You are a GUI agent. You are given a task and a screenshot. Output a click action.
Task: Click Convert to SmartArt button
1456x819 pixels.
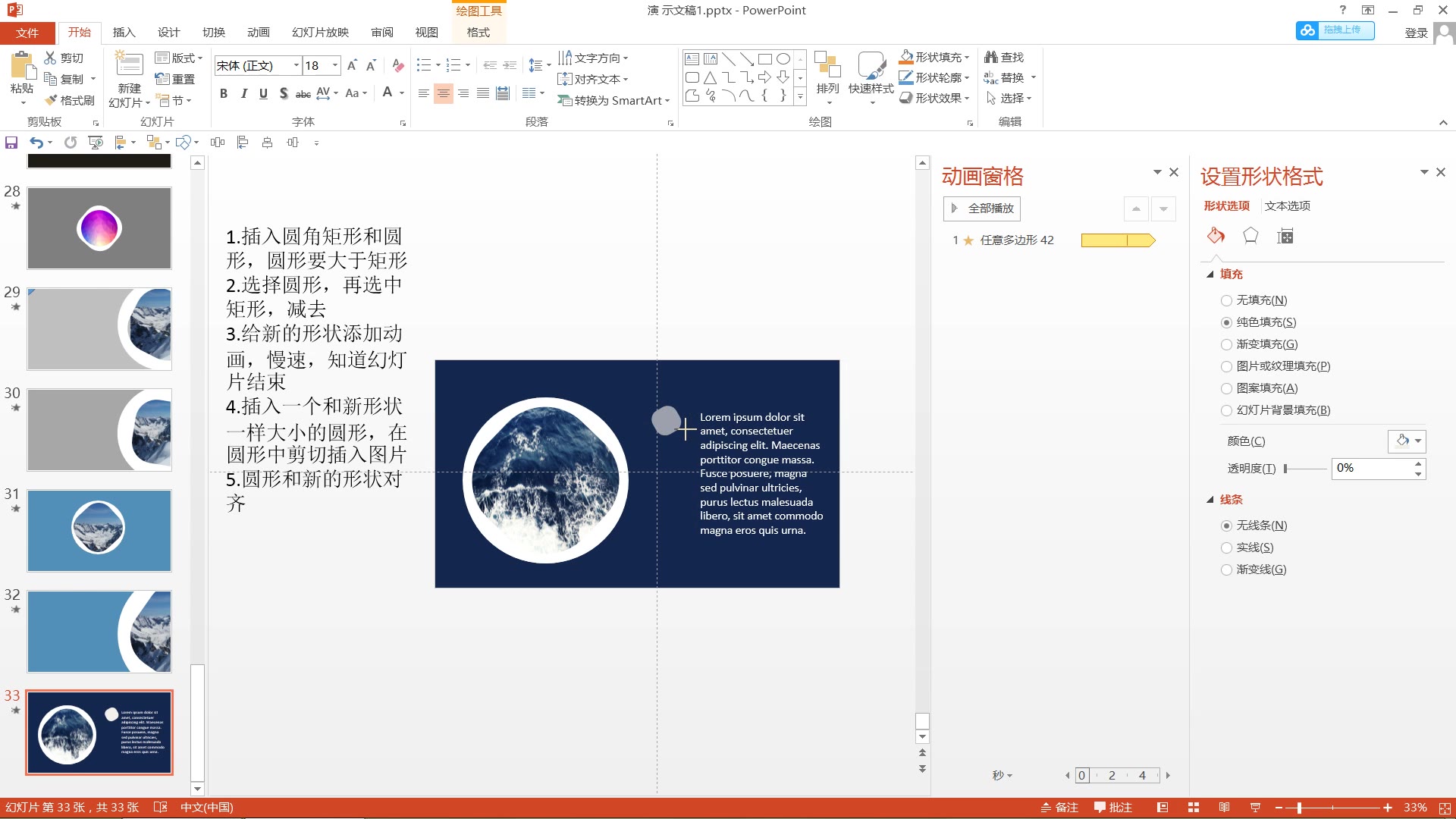614,100
